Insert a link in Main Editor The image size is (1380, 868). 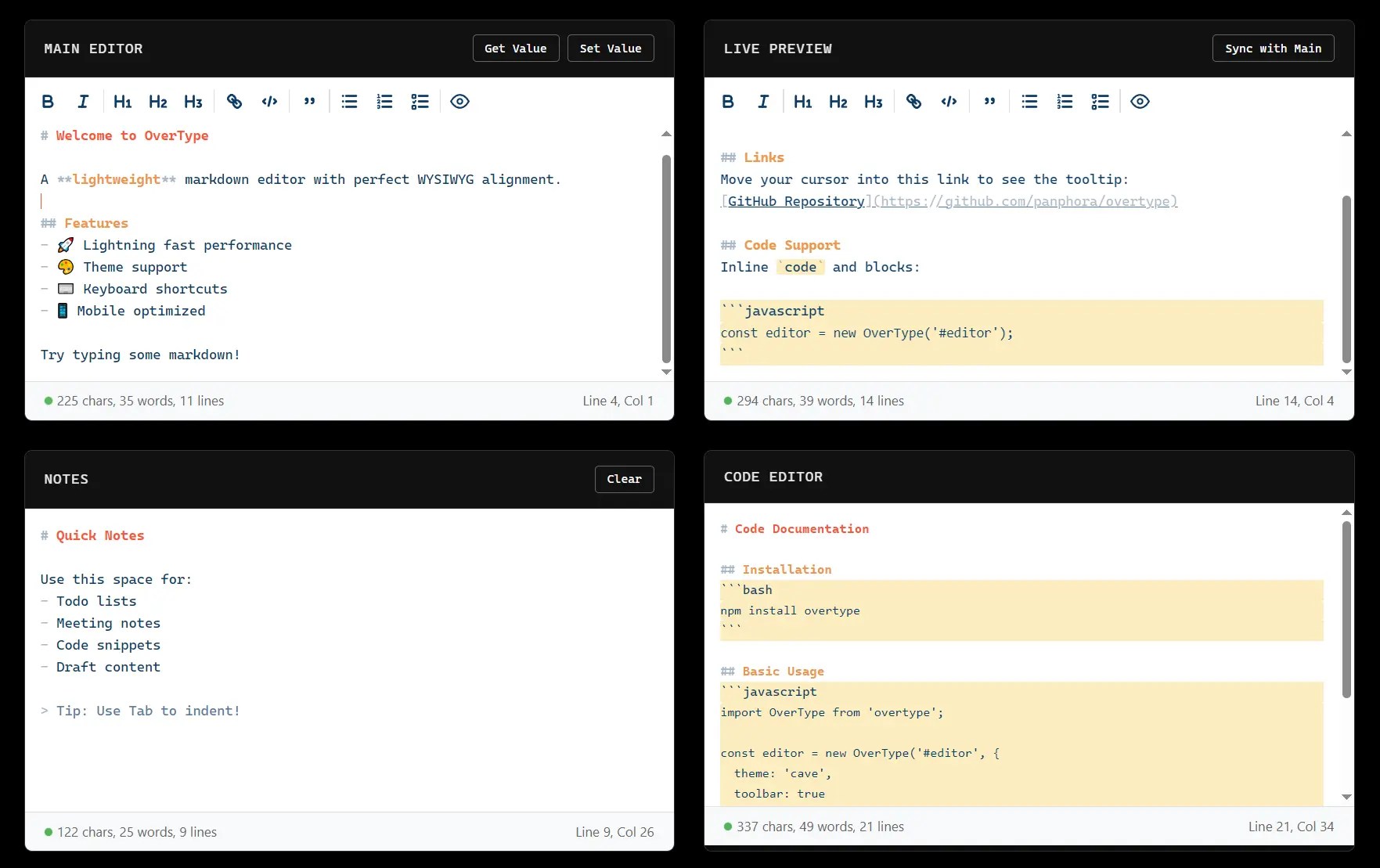(234, 101)
